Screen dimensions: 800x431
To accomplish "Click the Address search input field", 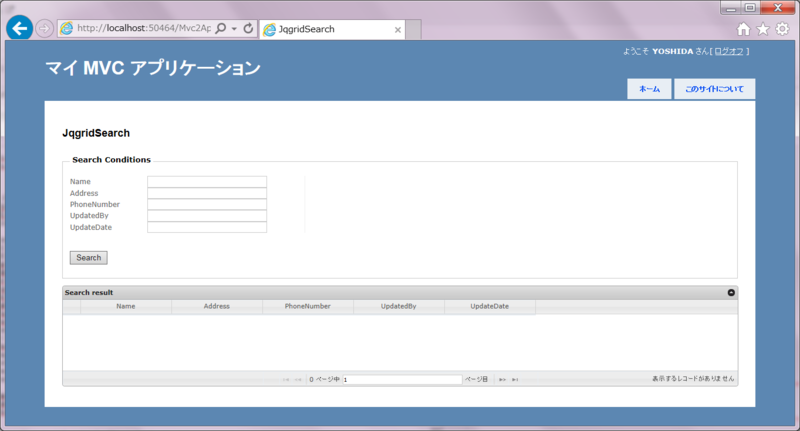I will tap(207, 193).
